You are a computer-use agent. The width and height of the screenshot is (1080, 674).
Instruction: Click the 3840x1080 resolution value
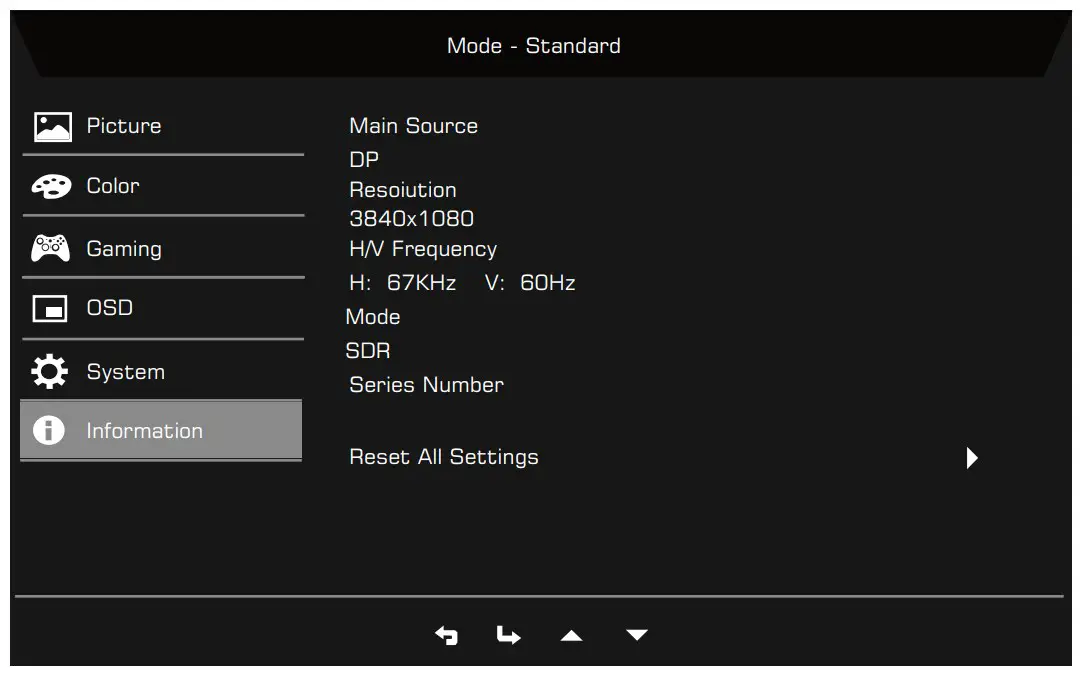click(411, 219)
